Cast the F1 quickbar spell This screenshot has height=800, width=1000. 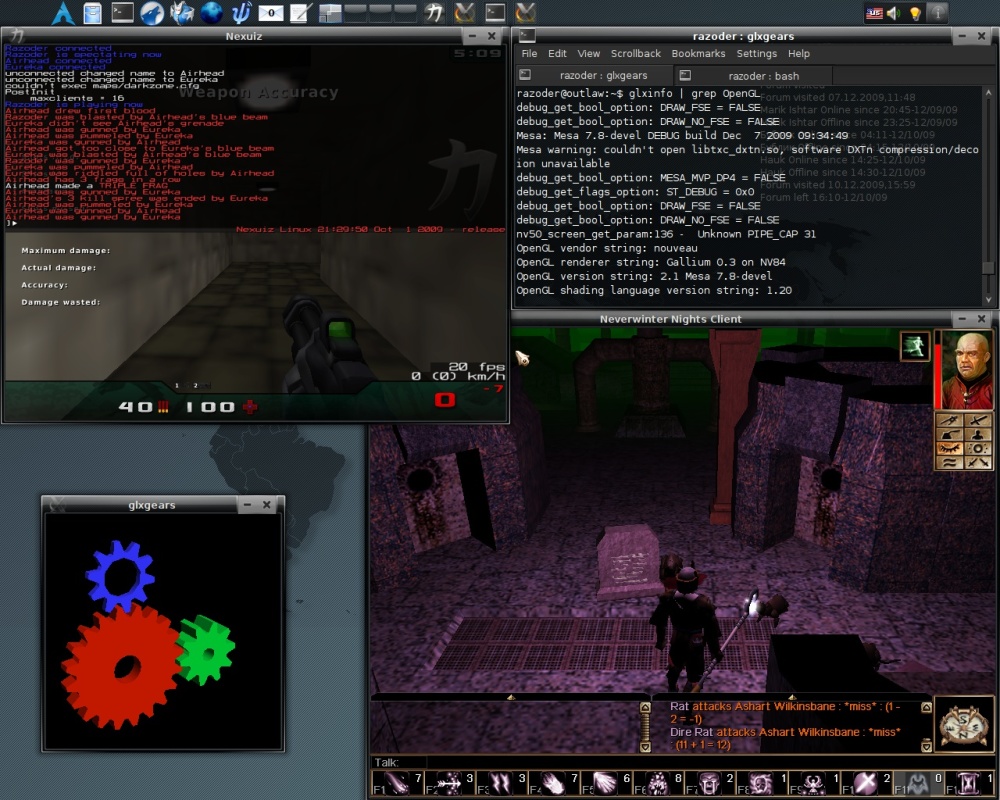point(397,783)
